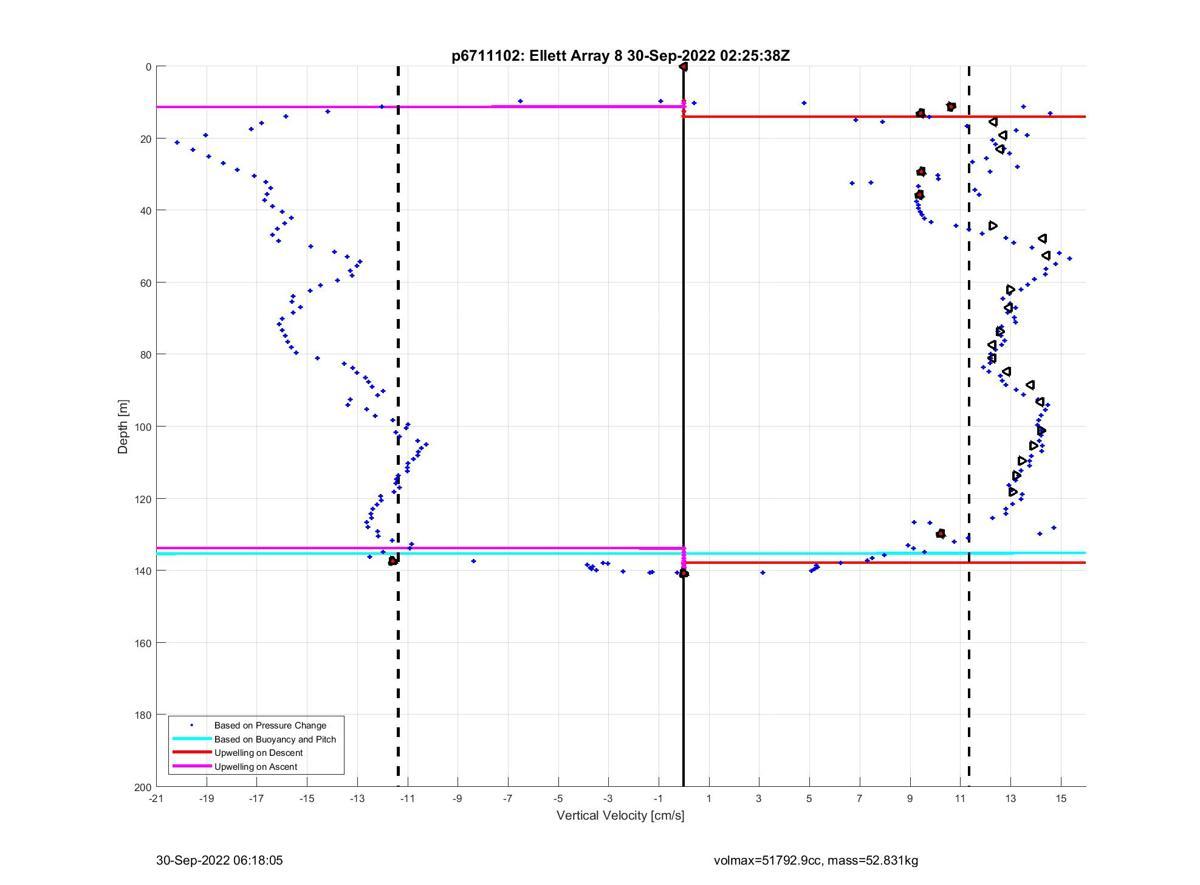Click the 'Vertical Velocity [cm/s]' axis label
Image resolution: width=1200 pixels, height=885 pixels.
tap(620, 816)
